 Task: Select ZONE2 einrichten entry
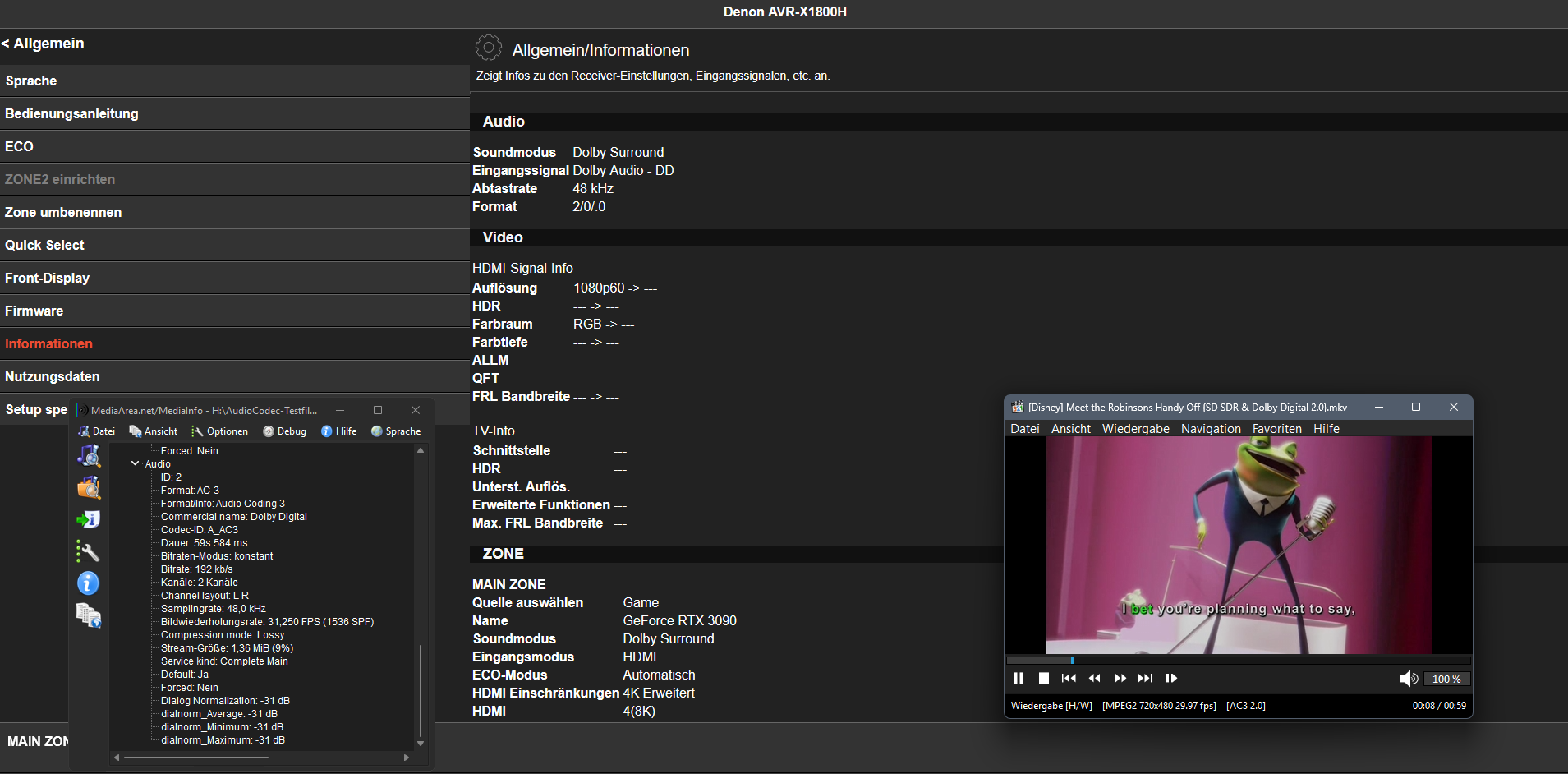tap(235, 179)
